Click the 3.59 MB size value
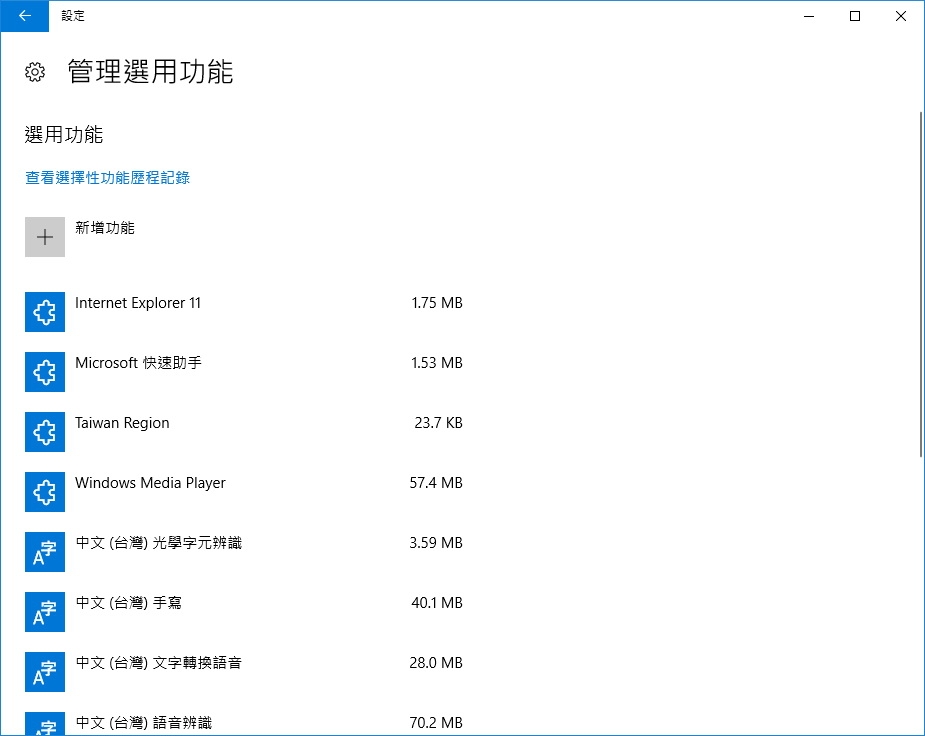Viewport: 925px width, 736px height. [436, 543]
